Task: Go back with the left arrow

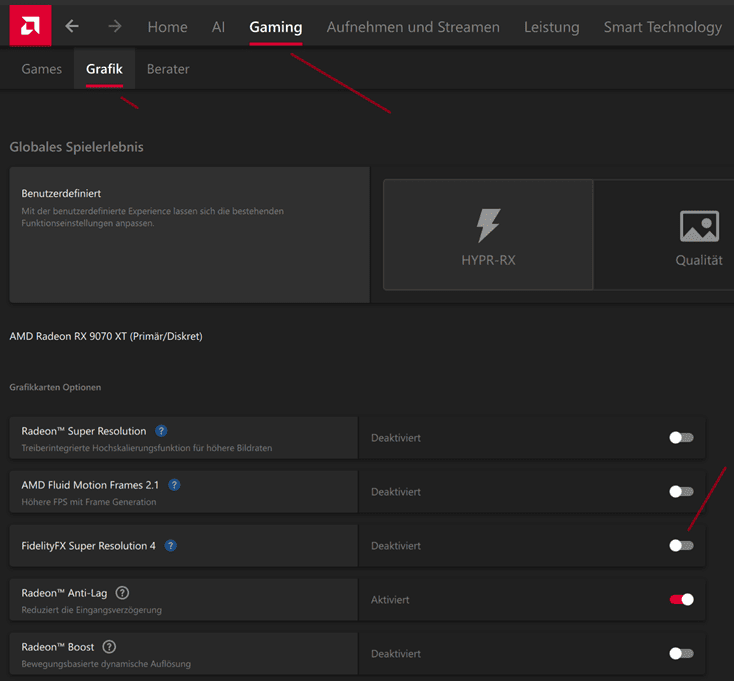Action: [72, 26]
